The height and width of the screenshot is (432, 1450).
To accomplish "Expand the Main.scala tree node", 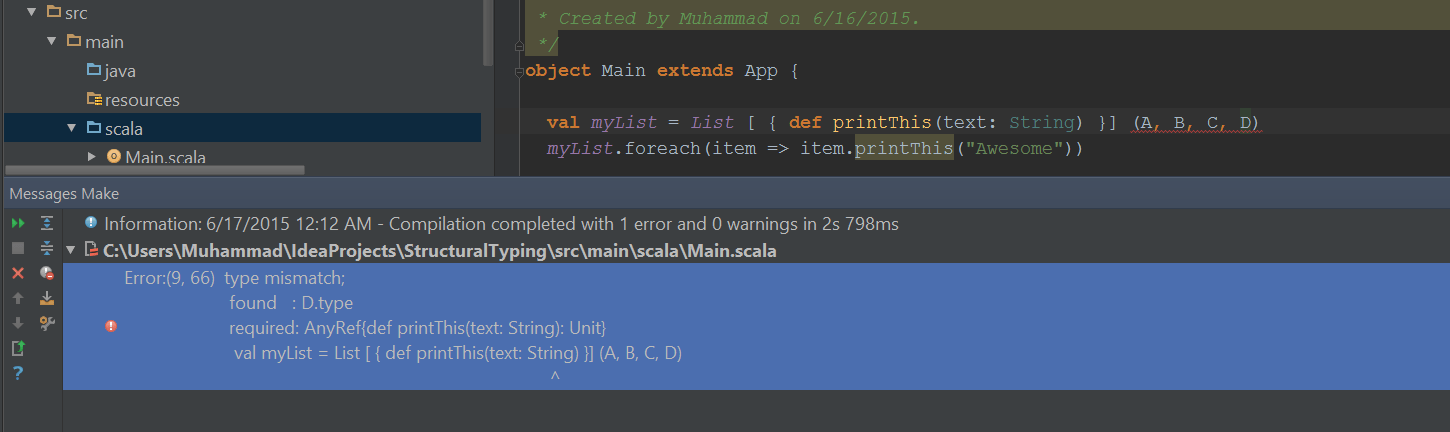I will click(x=92, y=156).
